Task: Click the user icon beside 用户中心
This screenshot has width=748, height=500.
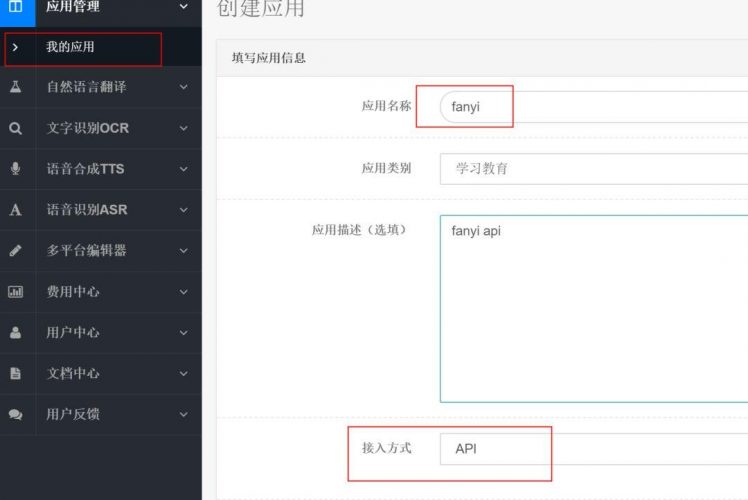Action: (x=16, y=333)
